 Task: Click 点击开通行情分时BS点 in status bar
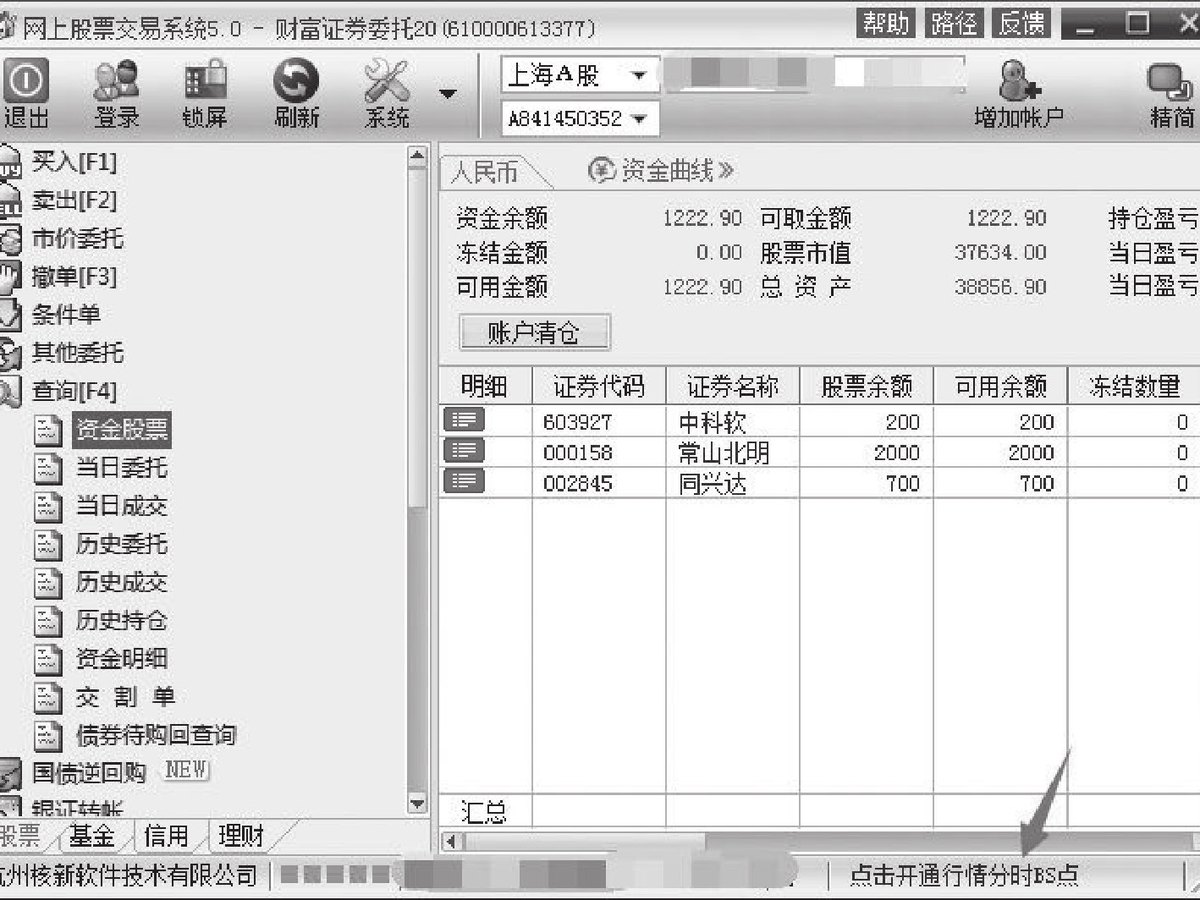coord(964,876)
